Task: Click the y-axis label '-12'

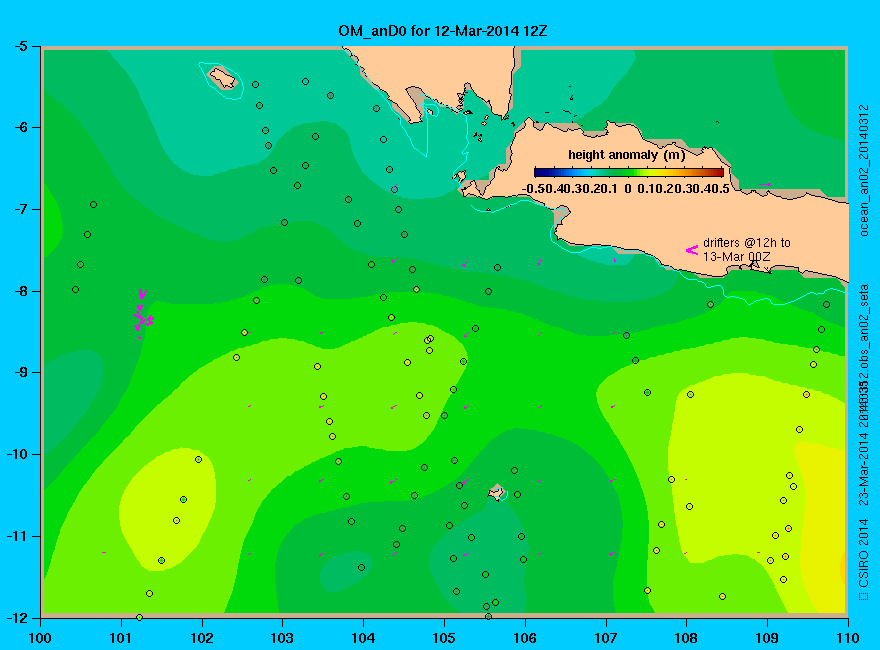Action: [x=16, y=618]
